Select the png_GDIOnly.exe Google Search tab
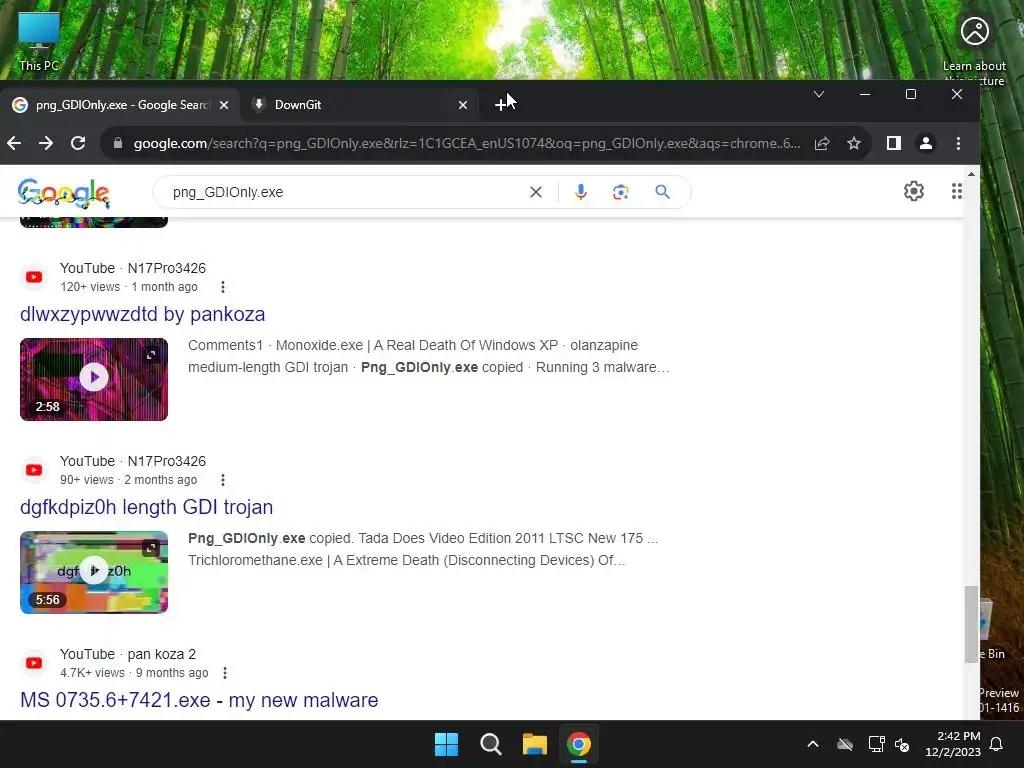This screenshot has width=1024, height=768. click(x=121, y=104)
